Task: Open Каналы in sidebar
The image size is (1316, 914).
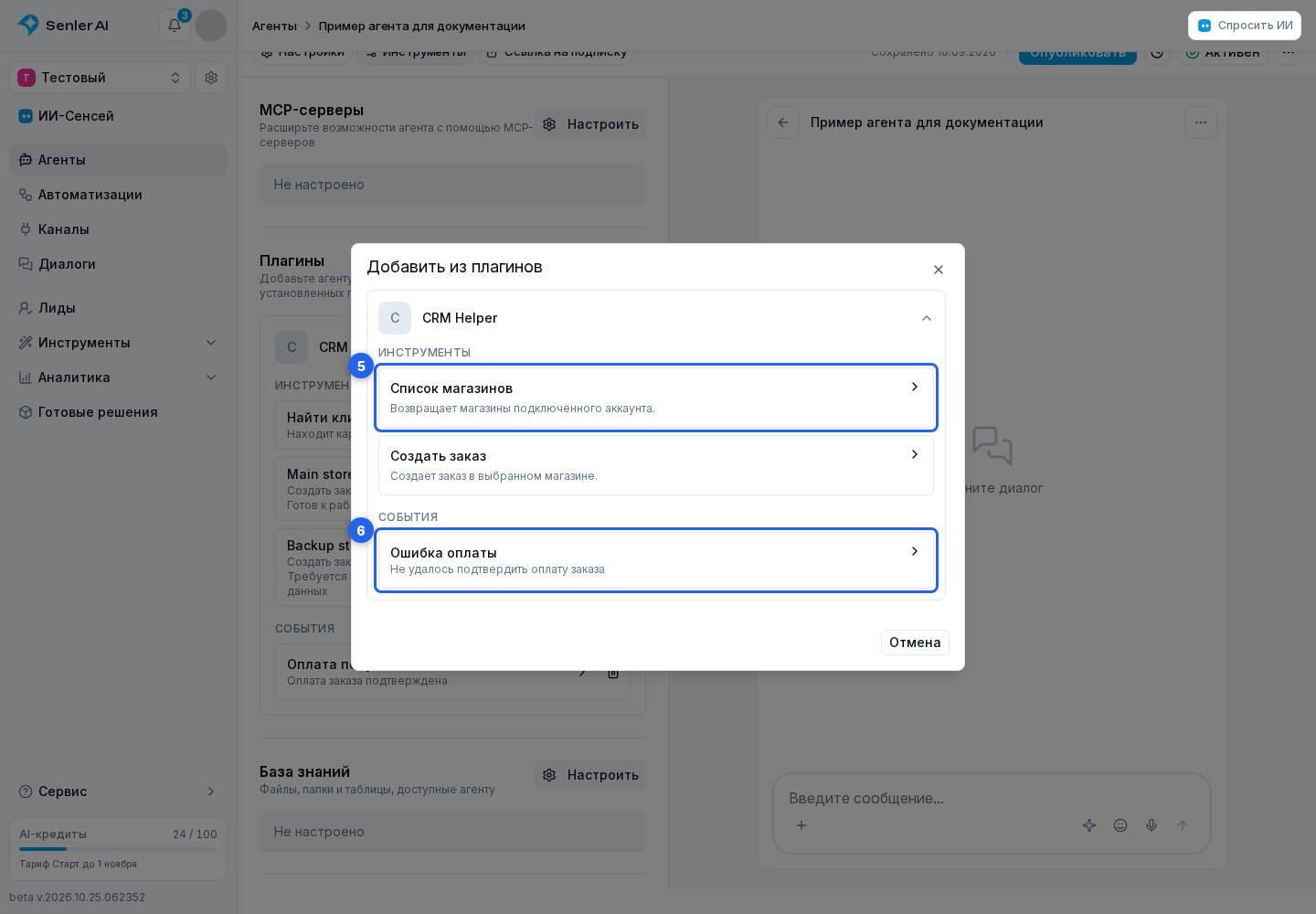Action: click(x=119, y=229)
